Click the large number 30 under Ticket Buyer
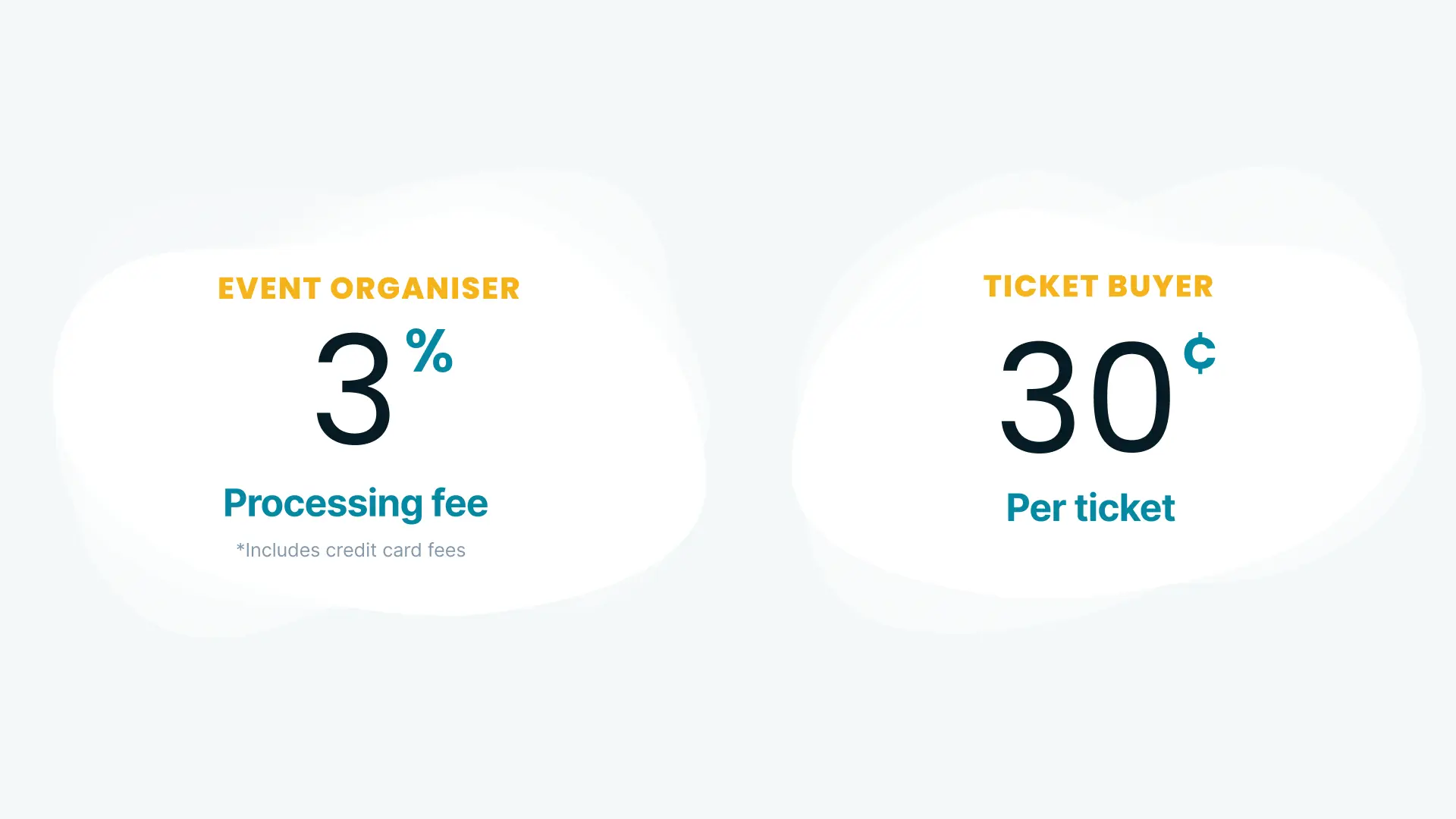Image resolution: width=1456 pixels, height=819 pixels. [x=1086, y=397]
